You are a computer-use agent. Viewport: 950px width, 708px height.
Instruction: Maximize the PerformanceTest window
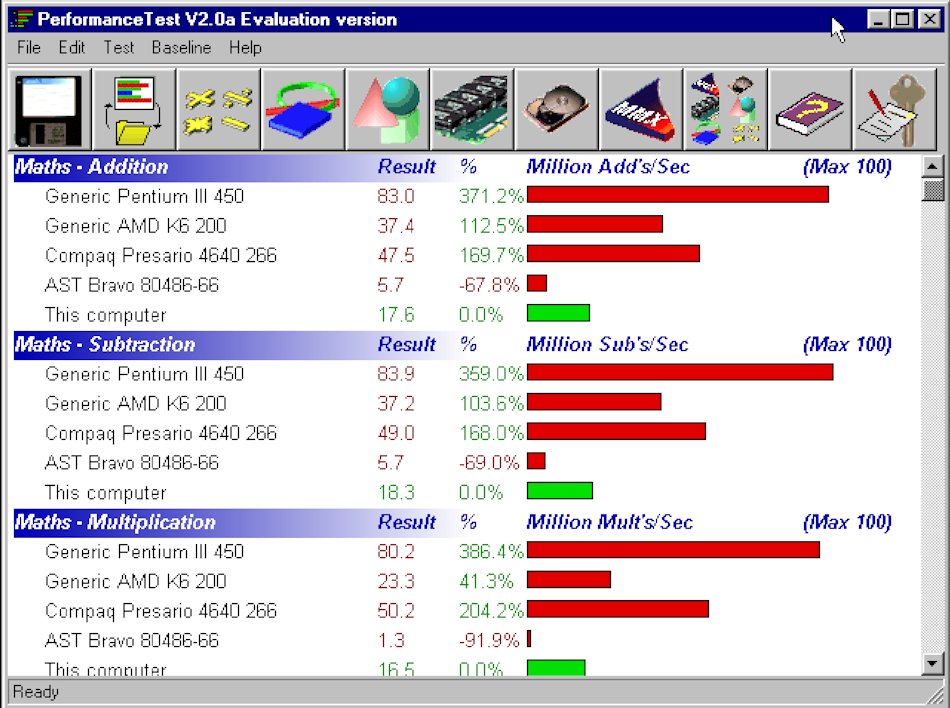pyautogui.click(x=902, y=19)
